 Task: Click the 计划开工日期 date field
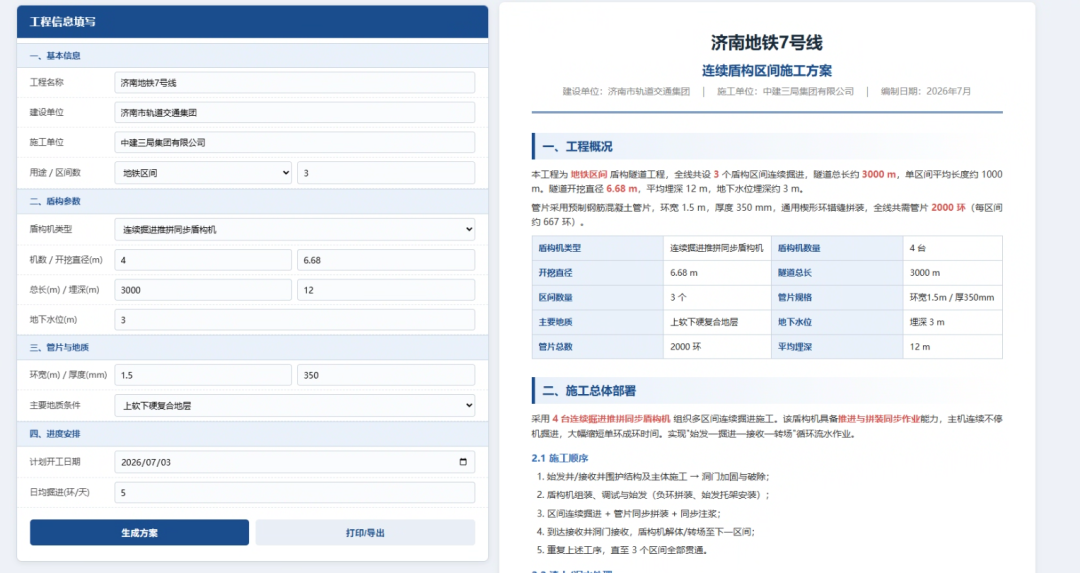point(295,462)
